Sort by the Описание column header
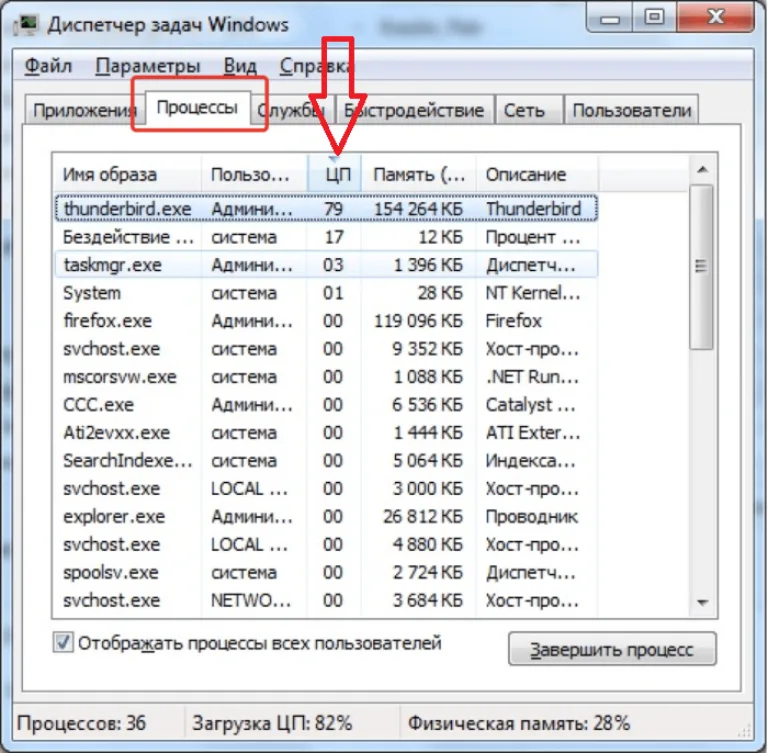This screenshot has width=768, height=753. pyautogui.click(x=536, y=174)
